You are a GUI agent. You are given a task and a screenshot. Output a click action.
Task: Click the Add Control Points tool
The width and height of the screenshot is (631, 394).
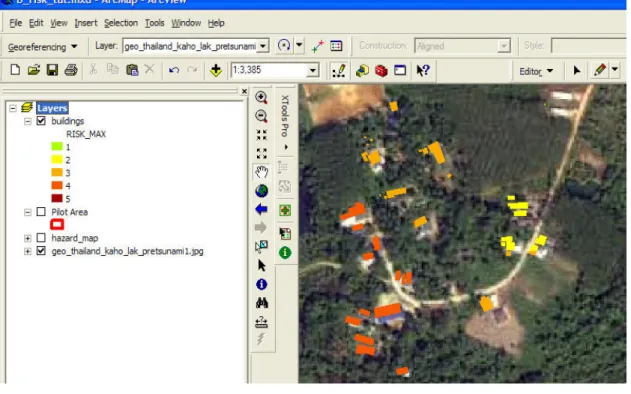pyautogui.click(x=318, y=46)
